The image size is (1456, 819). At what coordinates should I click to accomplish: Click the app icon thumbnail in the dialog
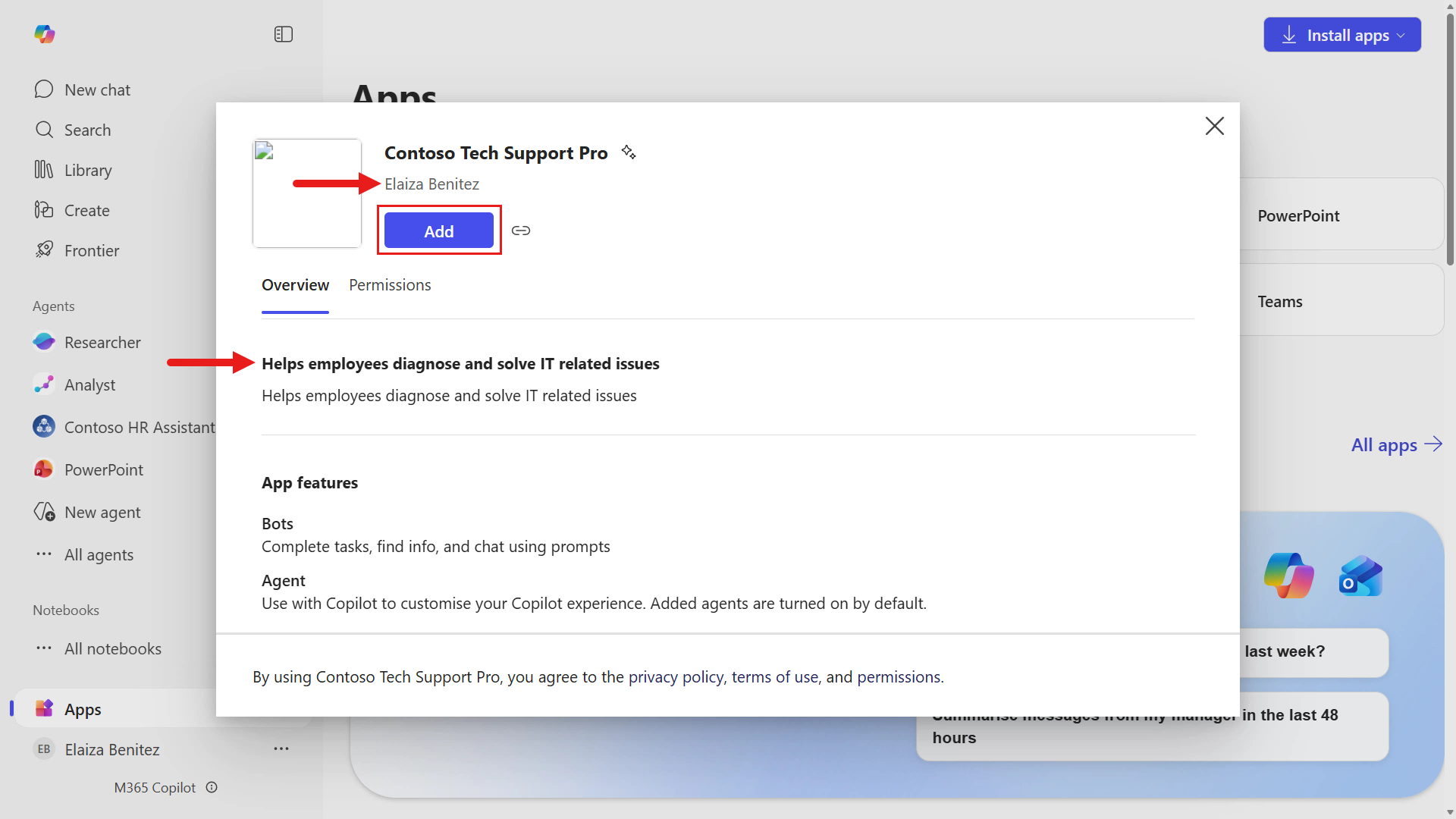pos(306,193)
